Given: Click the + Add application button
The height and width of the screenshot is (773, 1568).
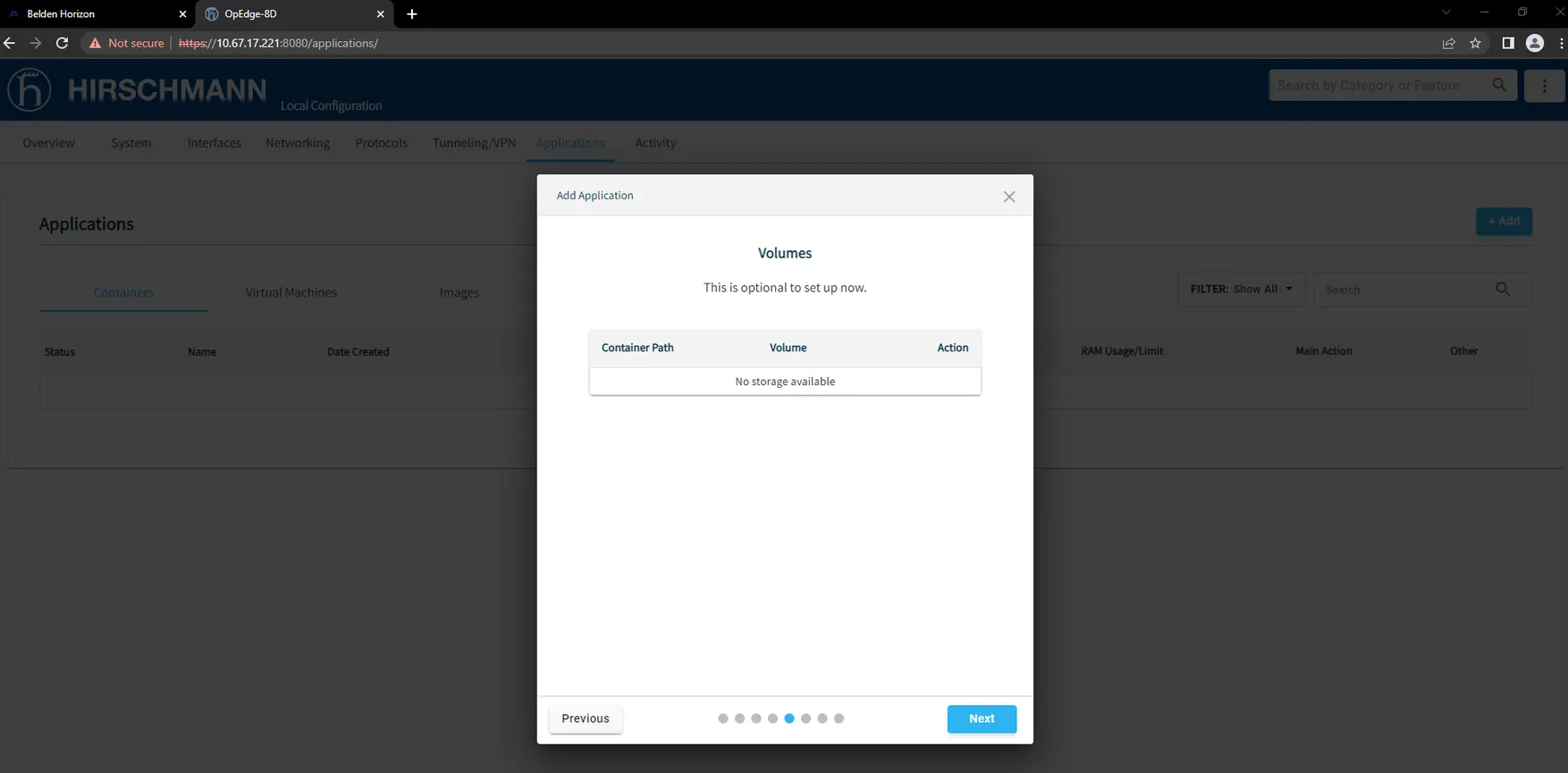Looking at the screenshot, I should [1504, 221].
